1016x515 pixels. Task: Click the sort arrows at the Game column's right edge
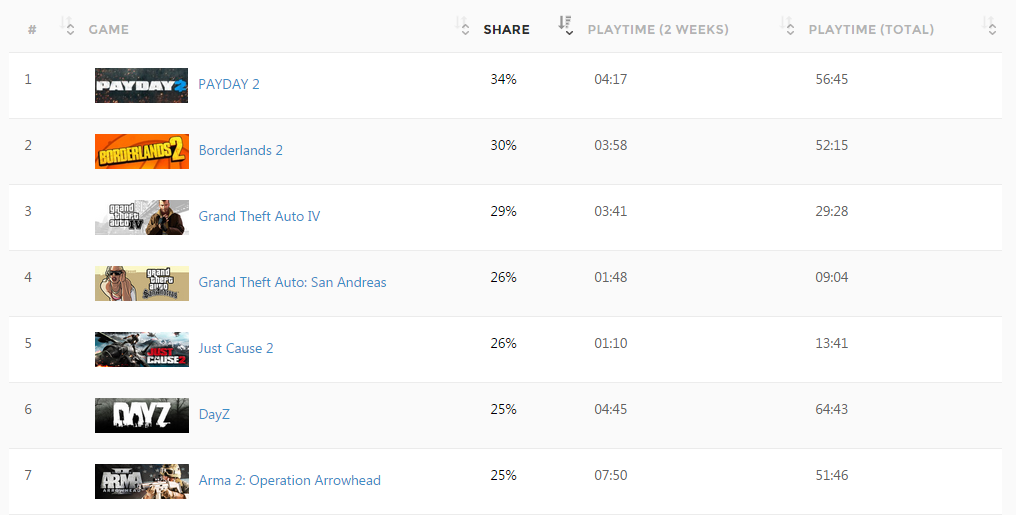[x=464, y=28]
